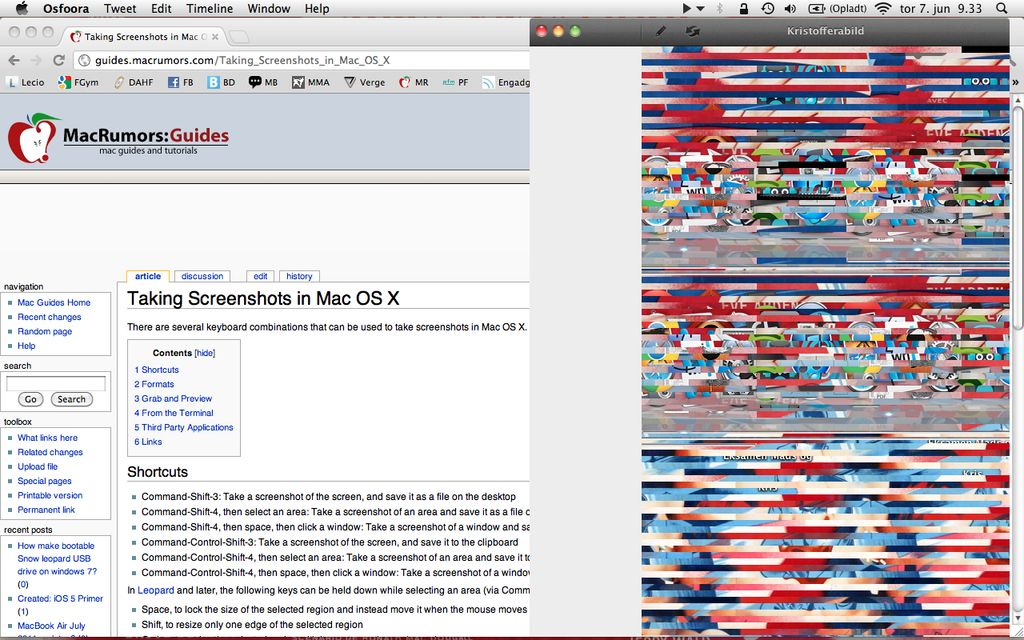1024x640 pixels.
Task: Open the Edit menu
Action: [x=161, y=8]
